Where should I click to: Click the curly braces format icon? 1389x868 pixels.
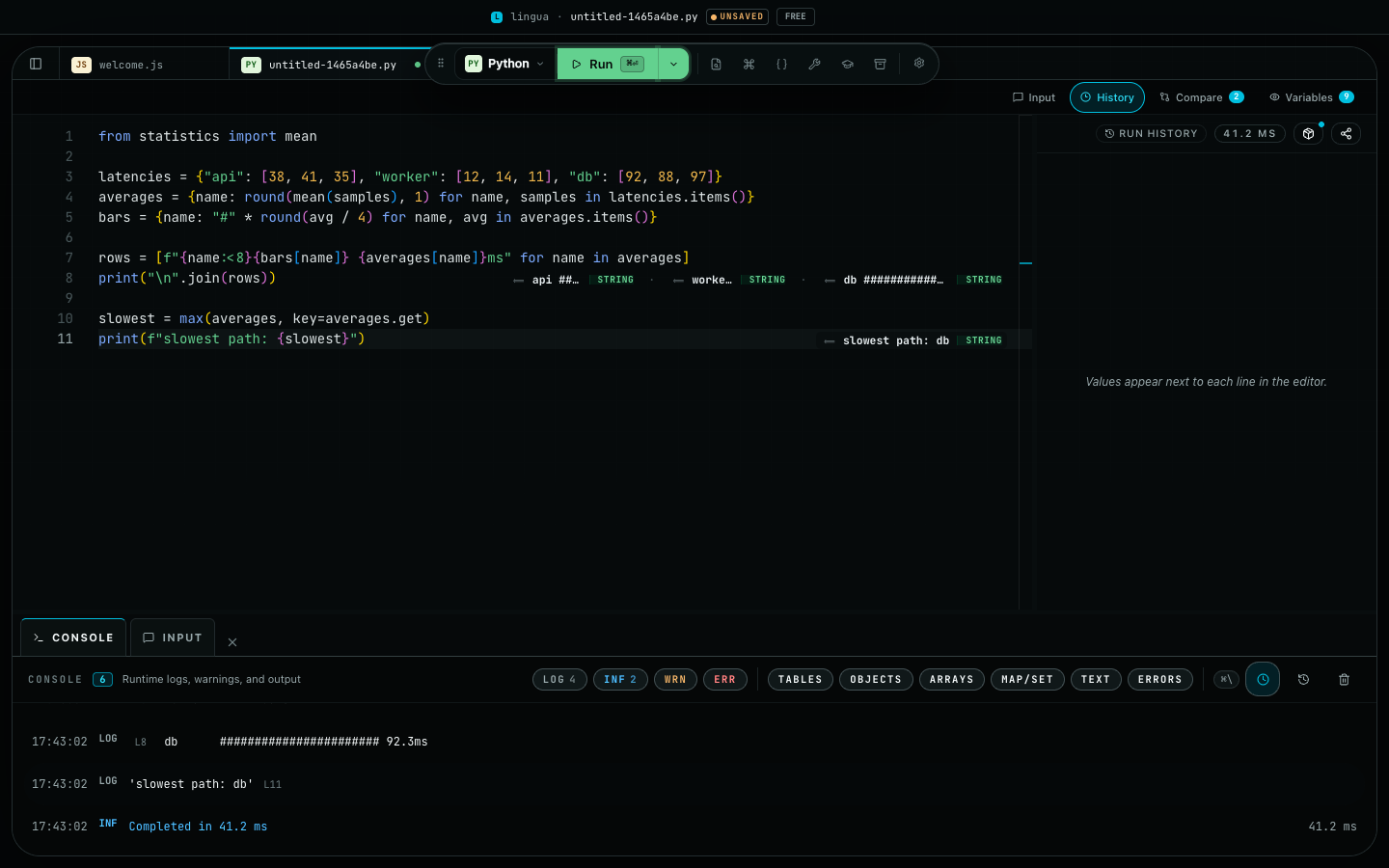pos(781,64)
